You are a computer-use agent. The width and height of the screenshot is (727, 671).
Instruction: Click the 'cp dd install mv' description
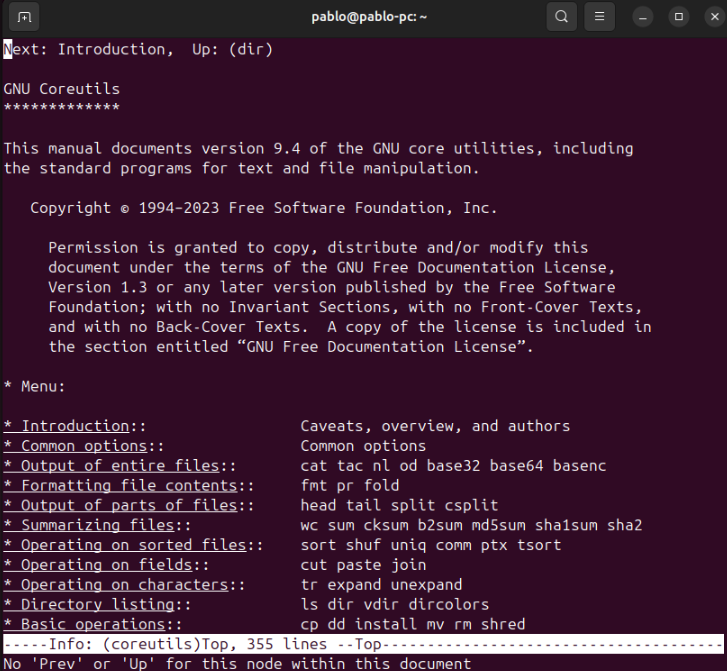coord(413,624)
